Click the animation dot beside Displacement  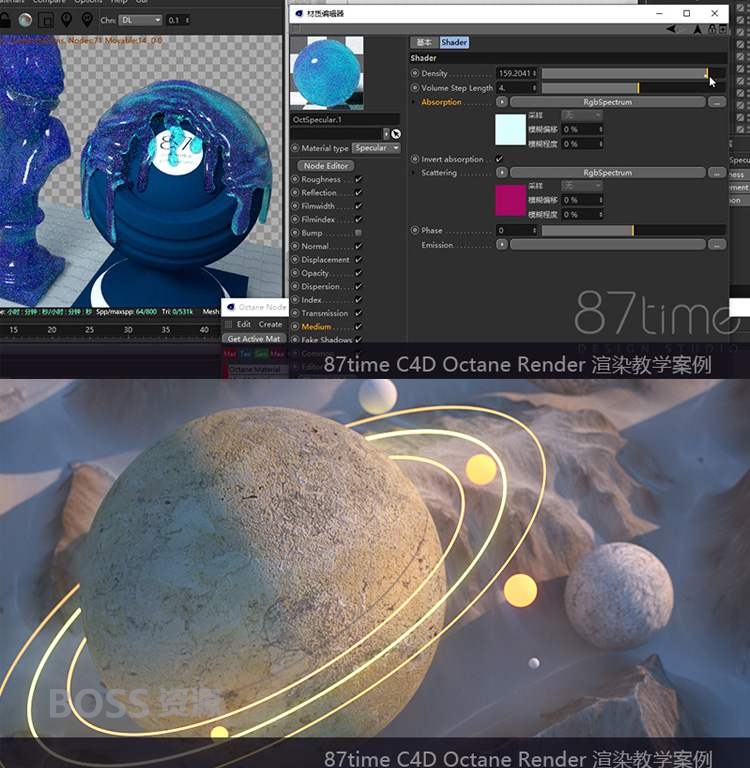pos(295,260)
